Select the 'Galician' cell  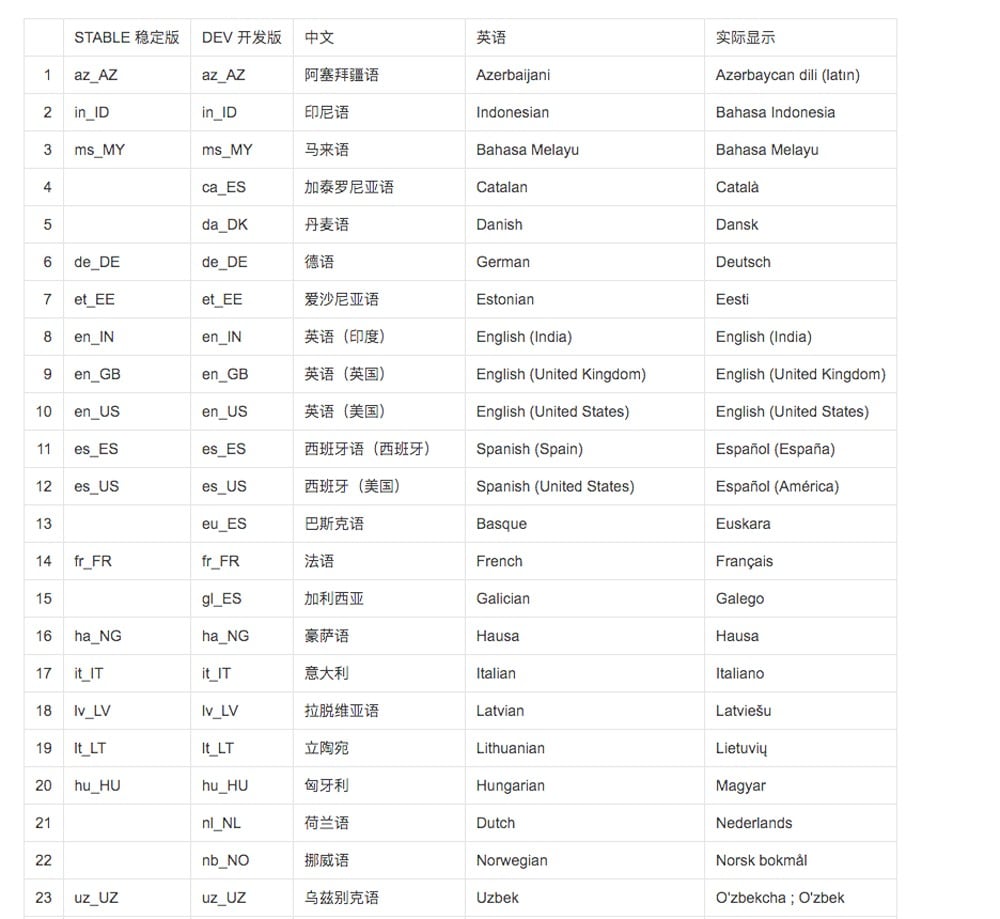(x=585, y=599)
